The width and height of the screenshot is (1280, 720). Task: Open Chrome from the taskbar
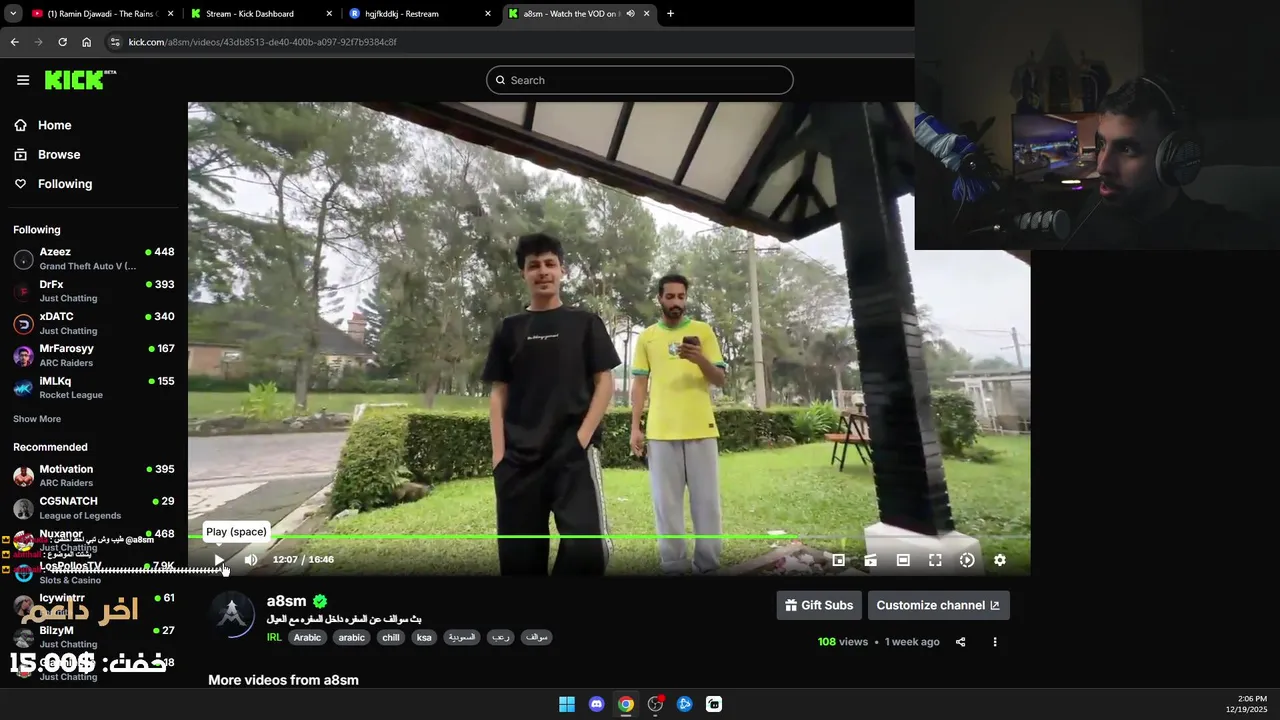(x=626, y=704)
